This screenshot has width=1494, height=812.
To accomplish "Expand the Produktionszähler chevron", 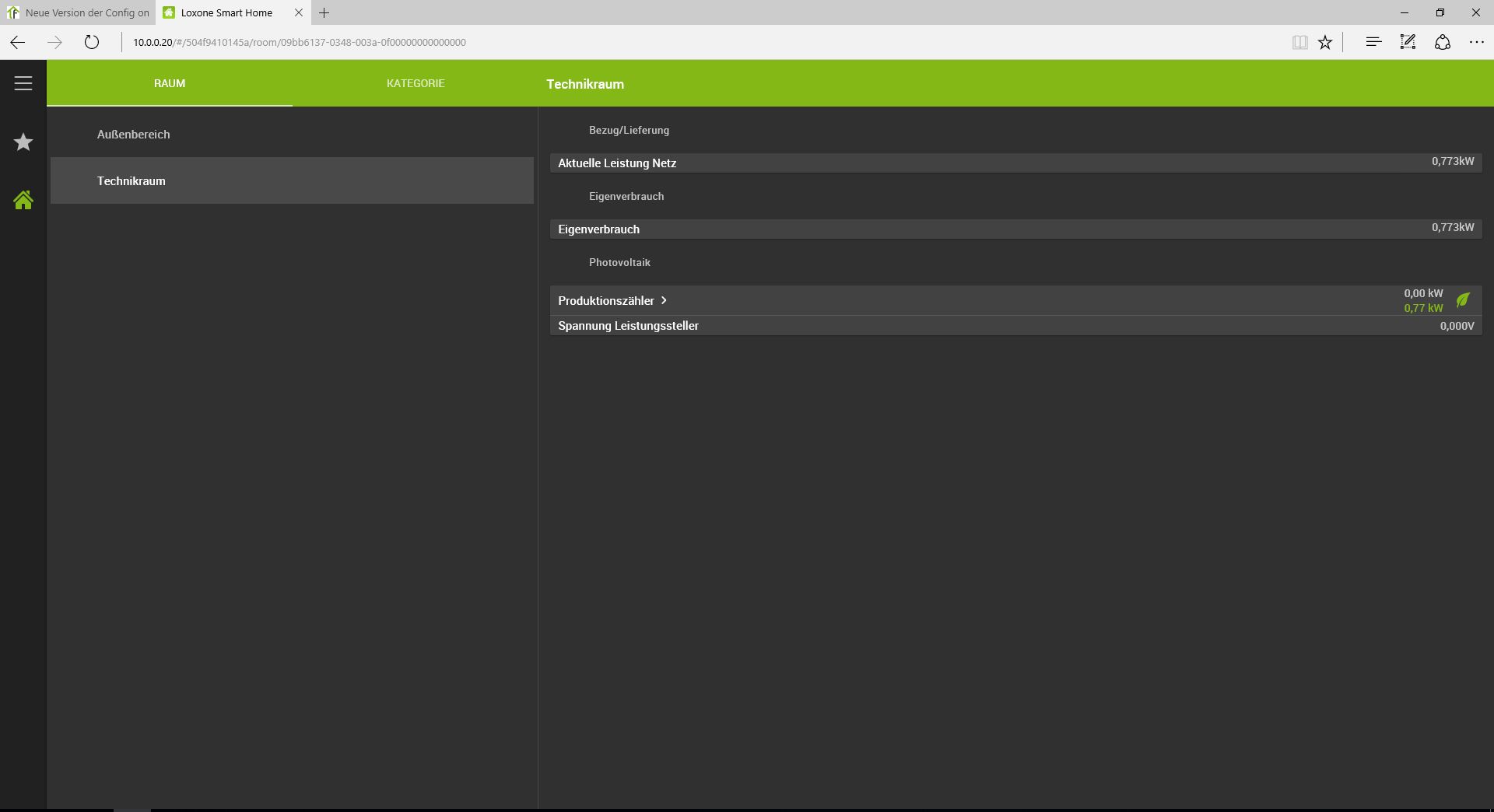I will click(664, 300).
